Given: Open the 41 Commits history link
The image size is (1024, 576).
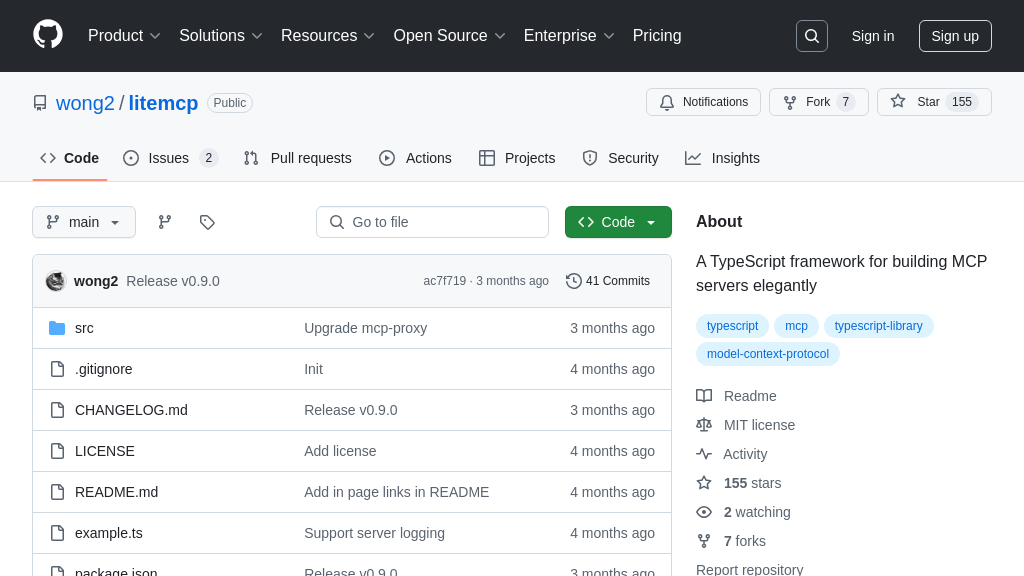Looking at the screenshot, I should click(x=608, y=281).
